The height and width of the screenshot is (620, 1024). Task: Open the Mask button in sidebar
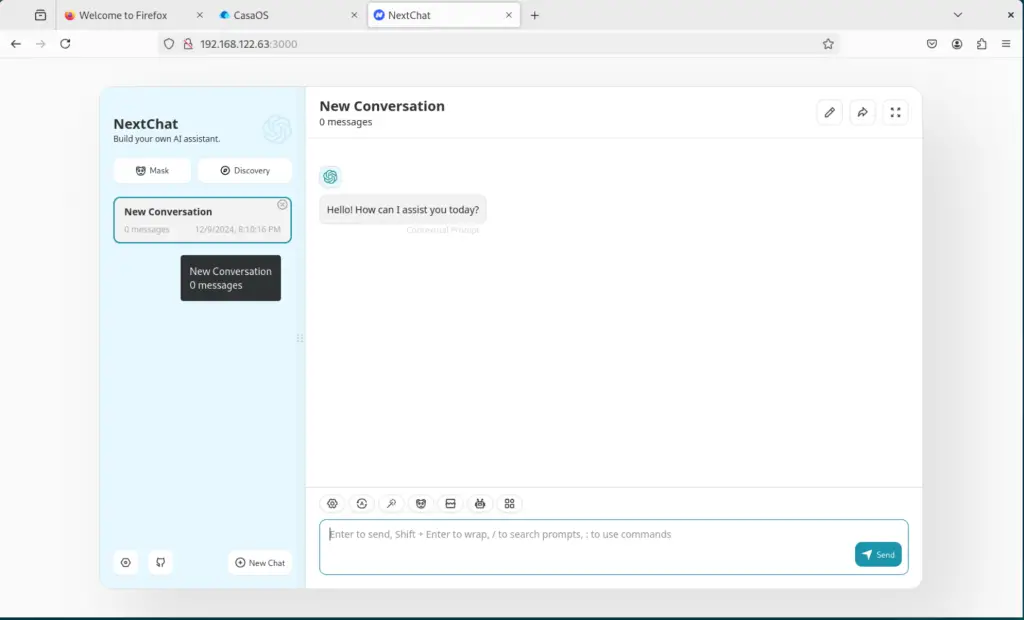point(152,171)
